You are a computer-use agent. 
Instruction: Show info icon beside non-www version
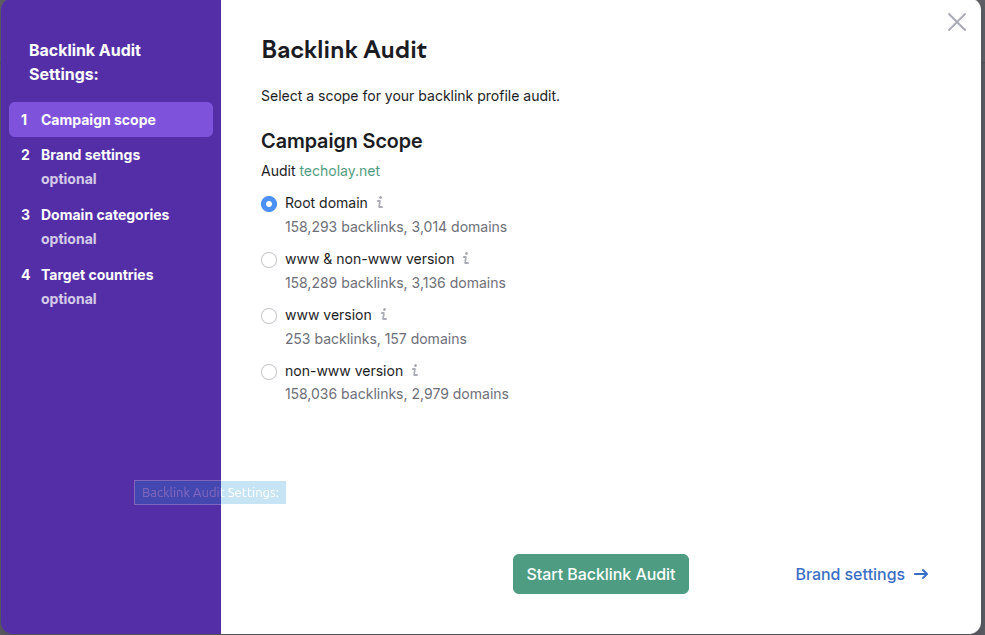tap(415, 371)
